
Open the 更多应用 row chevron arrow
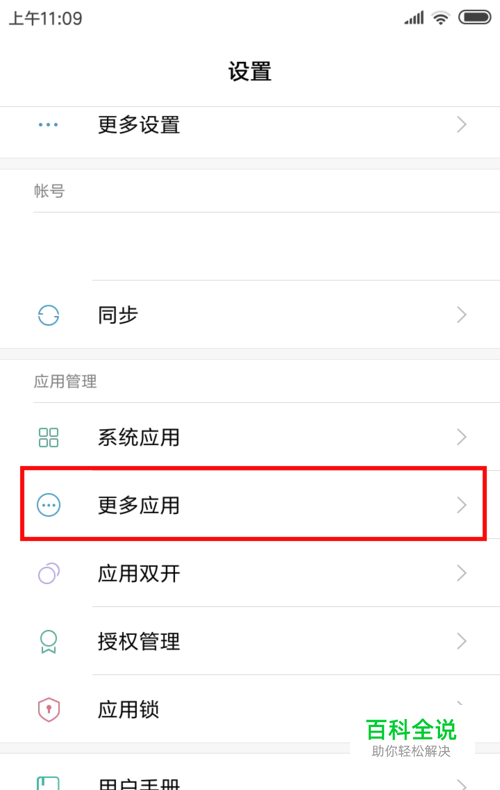coord(461,505)
